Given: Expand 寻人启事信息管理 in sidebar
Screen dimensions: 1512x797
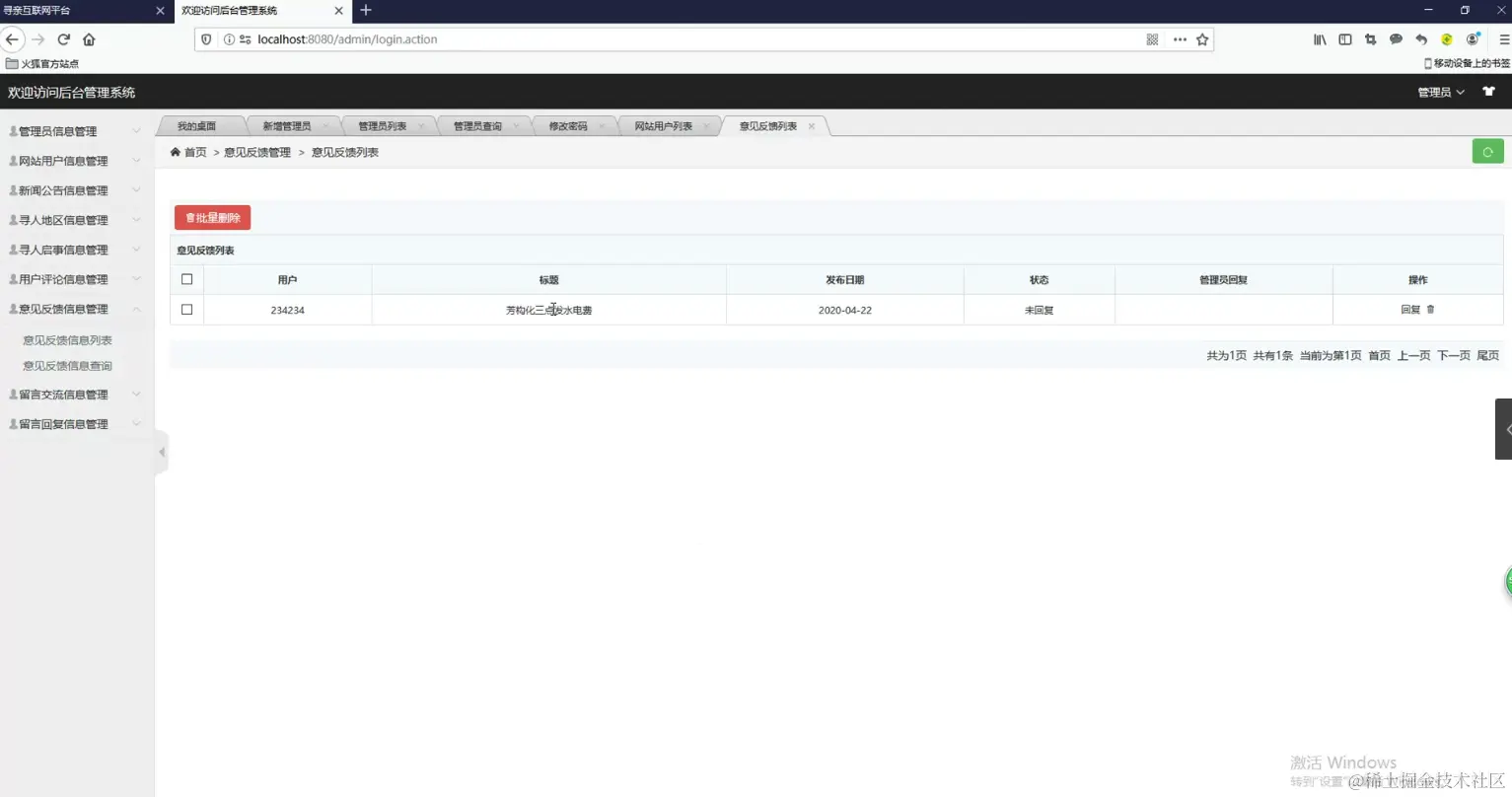Looking at the screenshot, I should (x=76, y=250).
